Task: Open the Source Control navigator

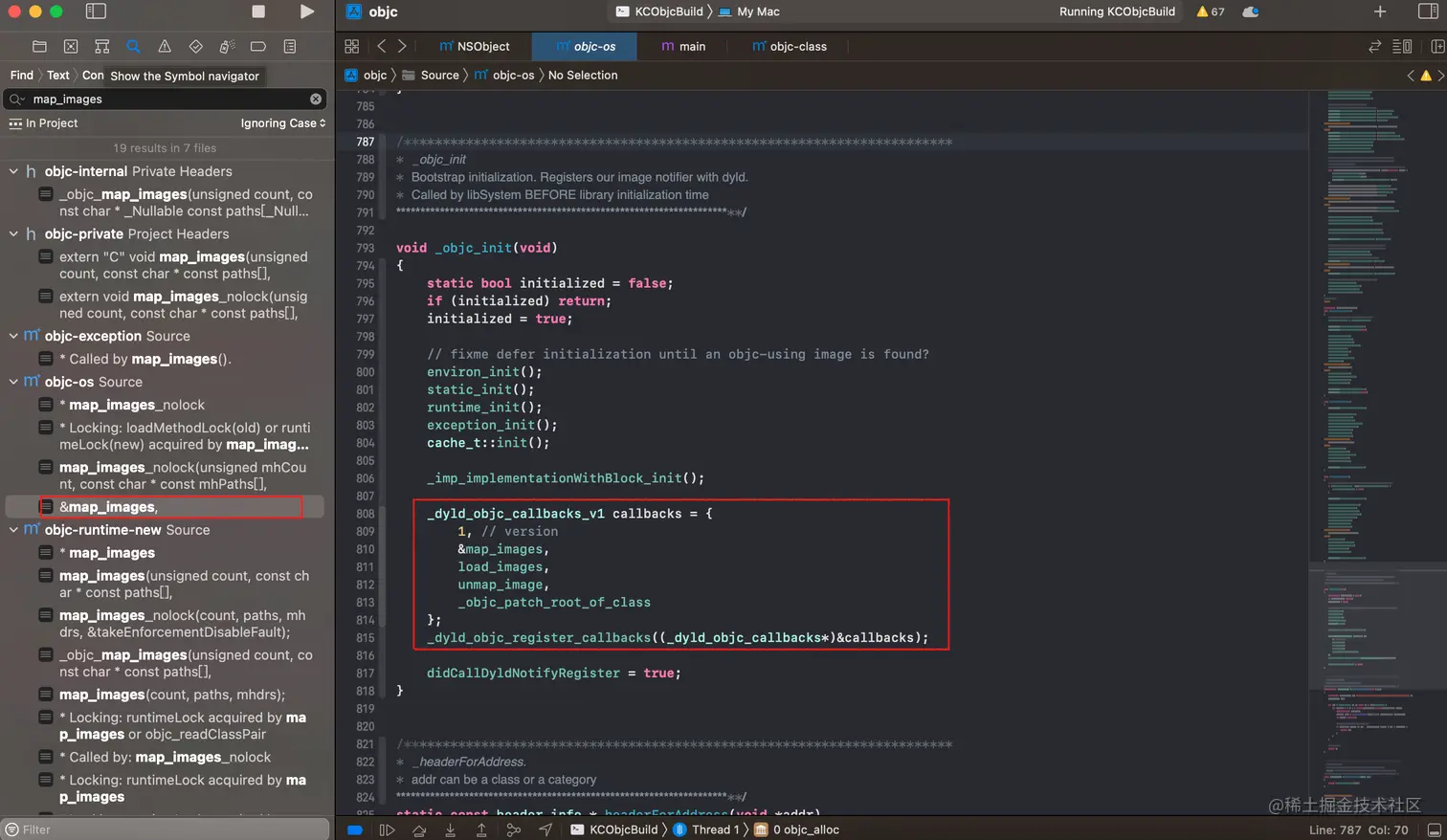Action: click(71, 46)
